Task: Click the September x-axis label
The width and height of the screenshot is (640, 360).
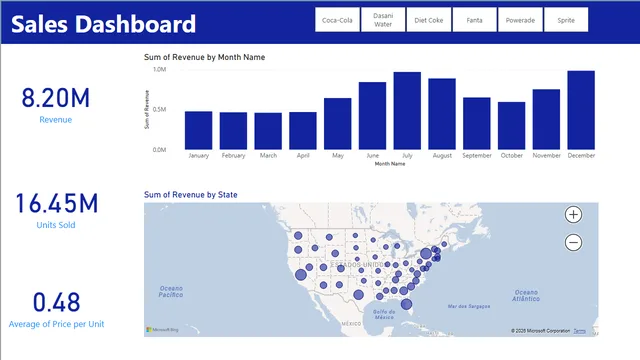Action: click(x=477, y=156)
